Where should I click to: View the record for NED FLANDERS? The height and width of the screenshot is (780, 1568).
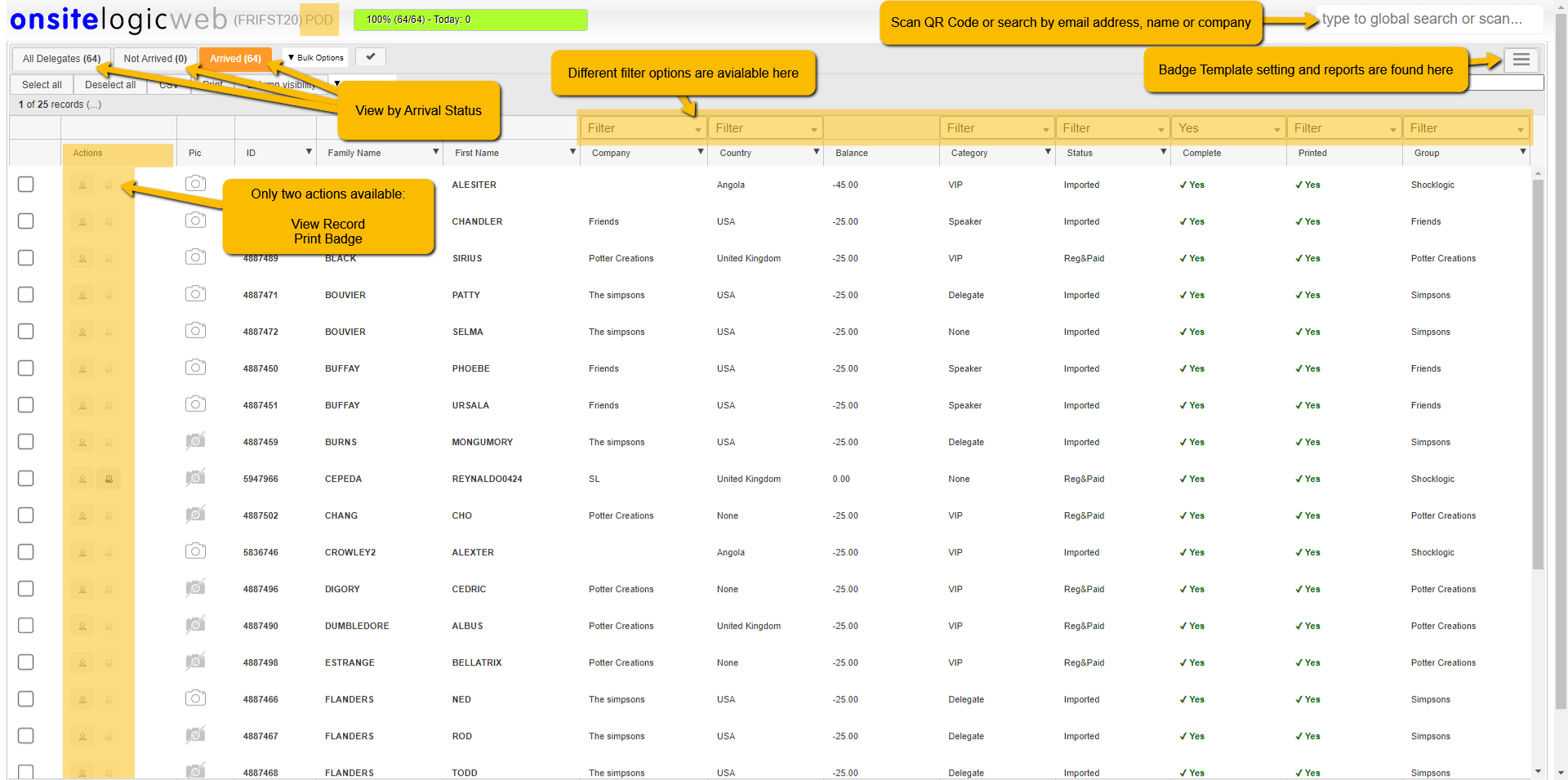82,699
